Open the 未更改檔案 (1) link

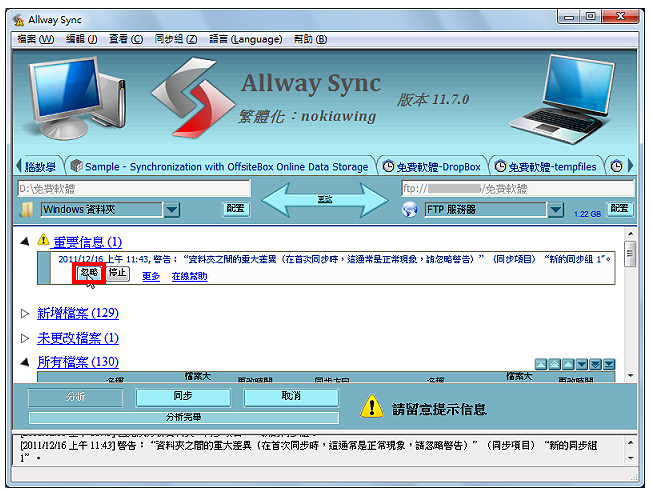pyautogui.click(x=78, y=338)
